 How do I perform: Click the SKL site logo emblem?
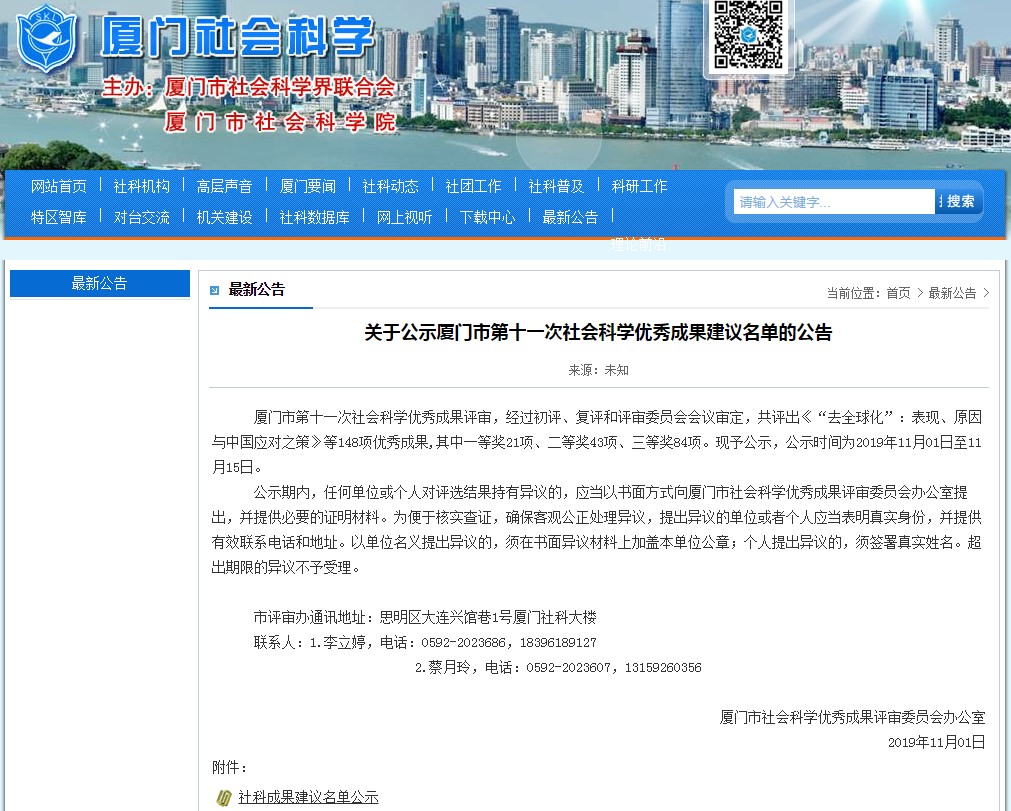pos(49,37)
